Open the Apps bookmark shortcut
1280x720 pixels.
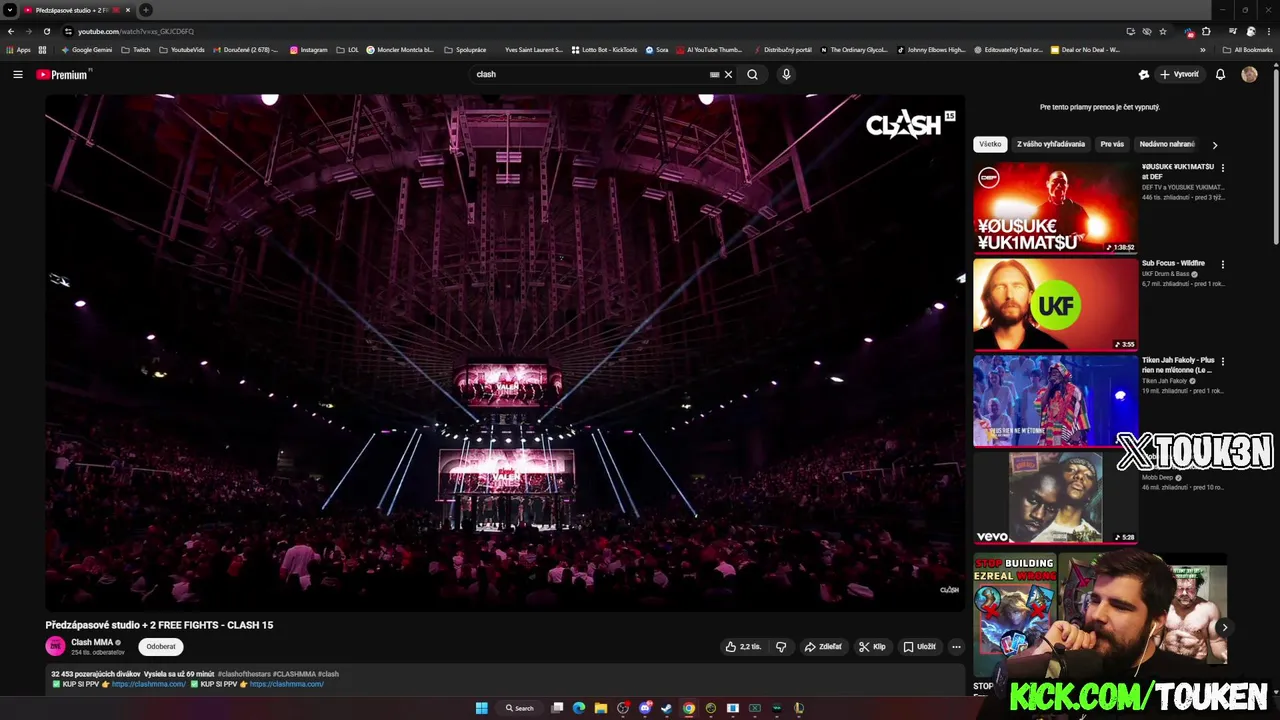tap(19, 50)
